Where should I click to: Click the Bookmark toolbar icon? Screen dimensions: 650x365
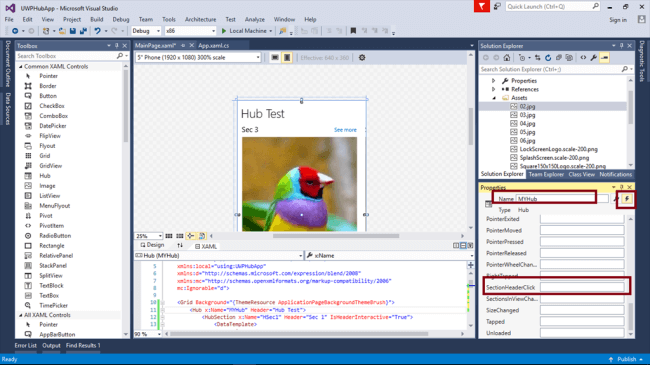[353, 31]
